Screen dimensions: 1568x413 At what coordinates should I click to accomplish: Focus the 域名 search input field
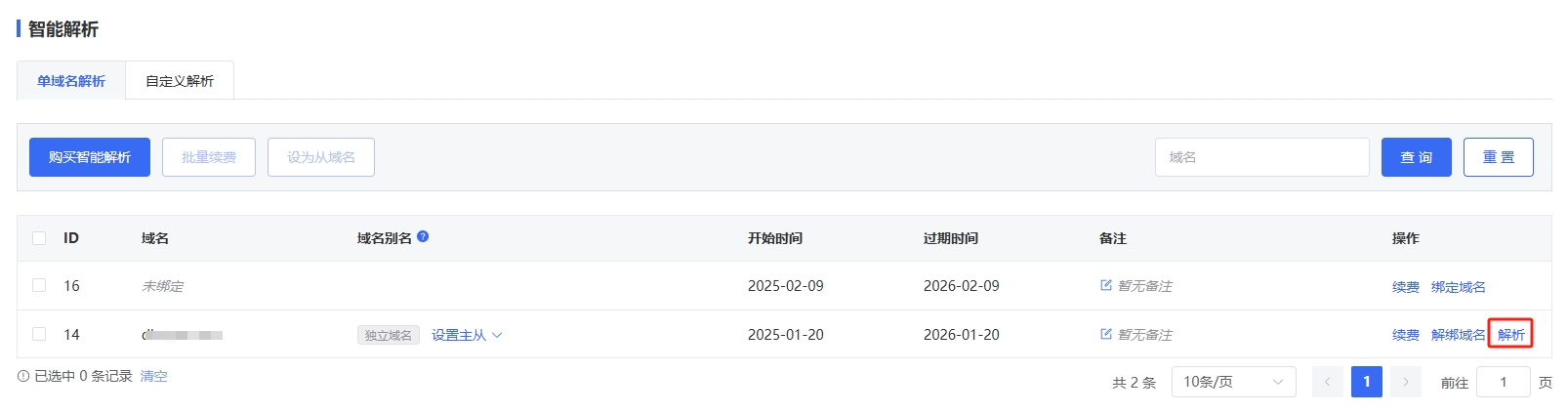point(1261,157)
